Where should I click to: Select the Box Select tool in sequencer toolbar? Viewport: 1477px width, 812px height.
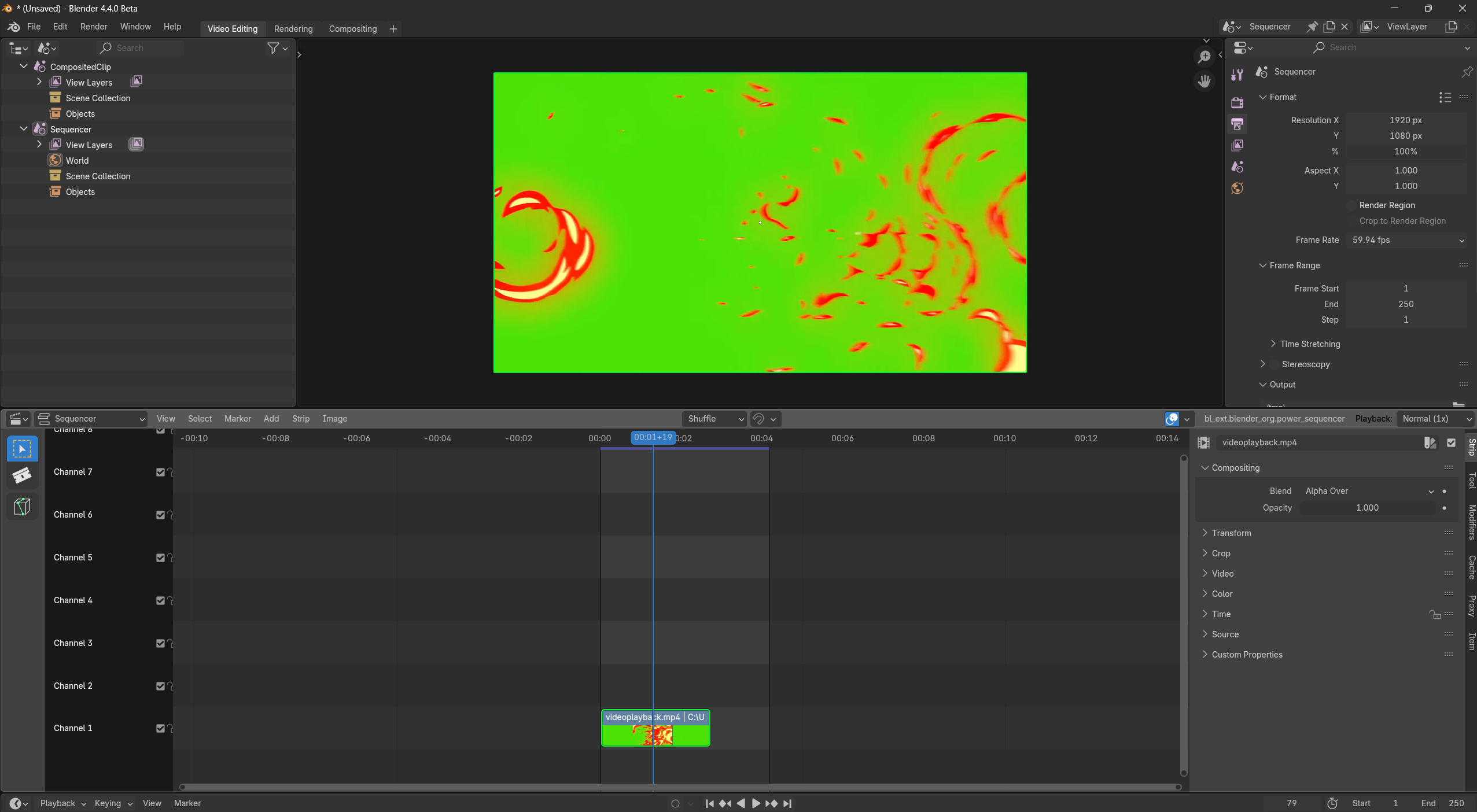(x=22, y=449)
